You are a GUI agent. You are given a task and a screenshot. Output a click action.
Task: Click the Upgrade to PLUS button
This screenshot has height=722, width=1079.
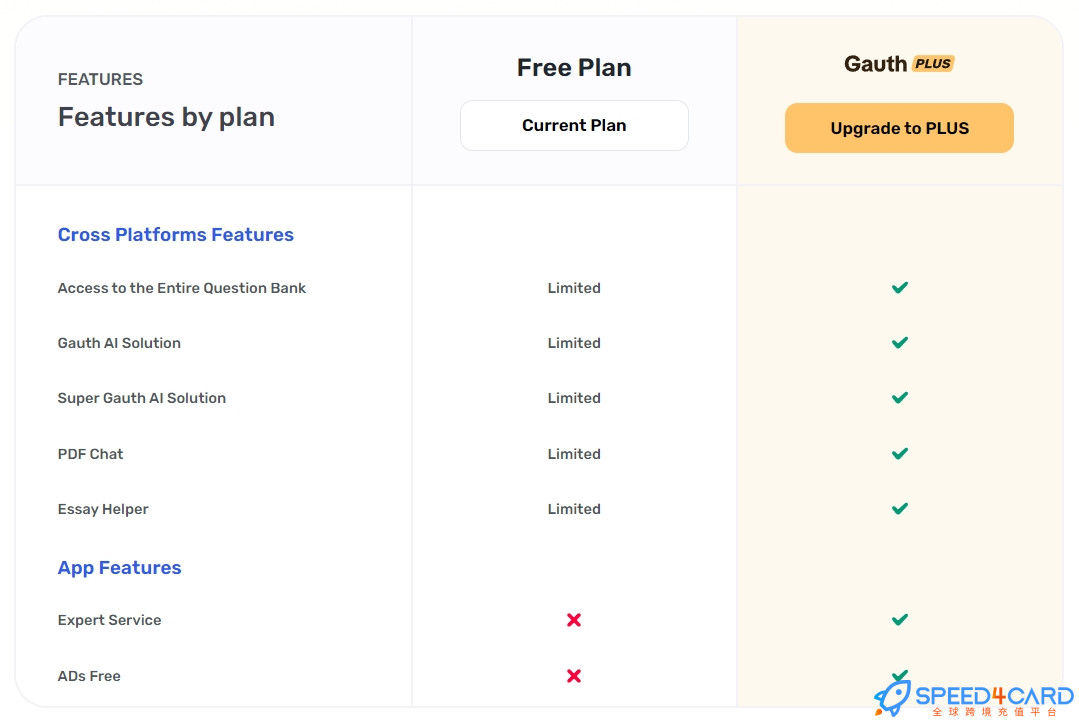(x=899, y=128)
